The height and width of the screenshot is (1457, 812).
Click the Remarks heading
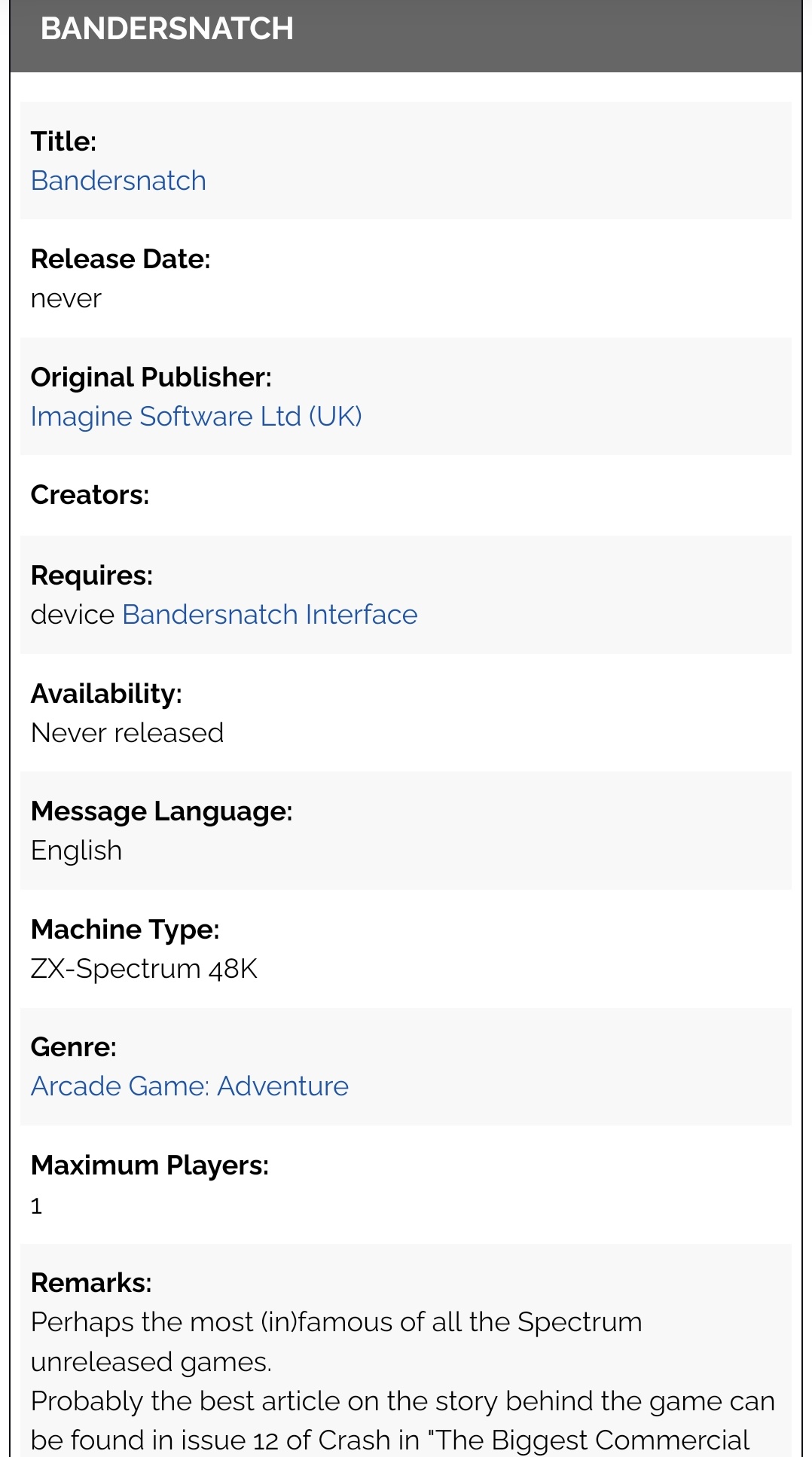point(91,1283)
